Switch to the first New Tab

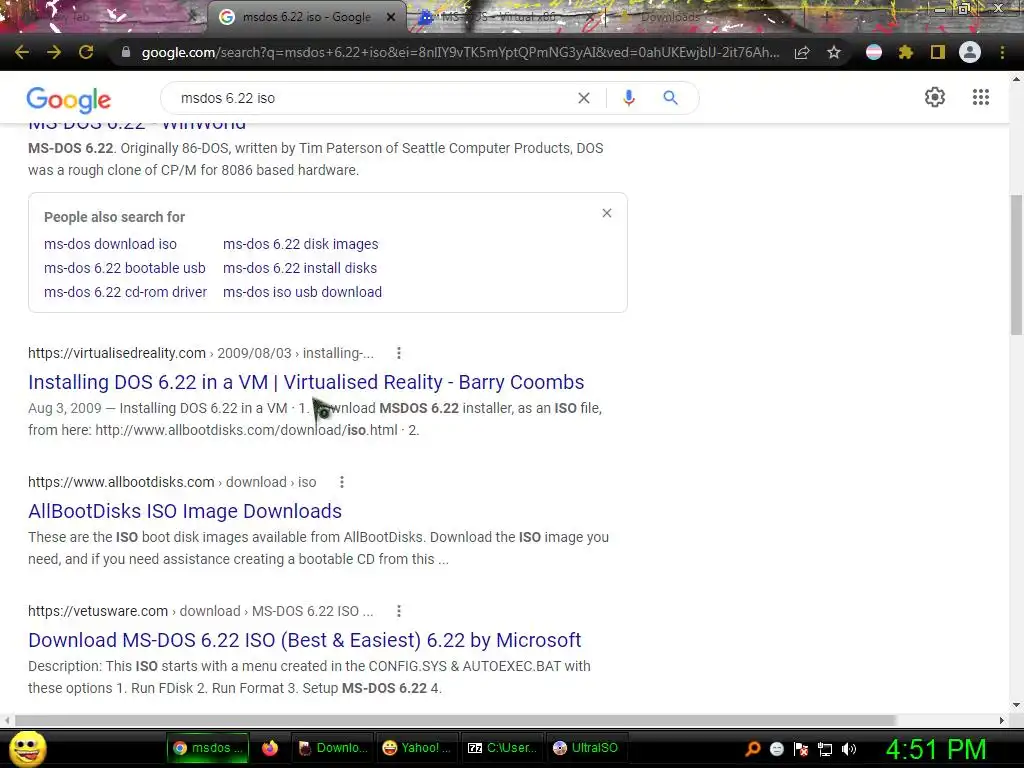pyautogui.click(x=98, y=17)
